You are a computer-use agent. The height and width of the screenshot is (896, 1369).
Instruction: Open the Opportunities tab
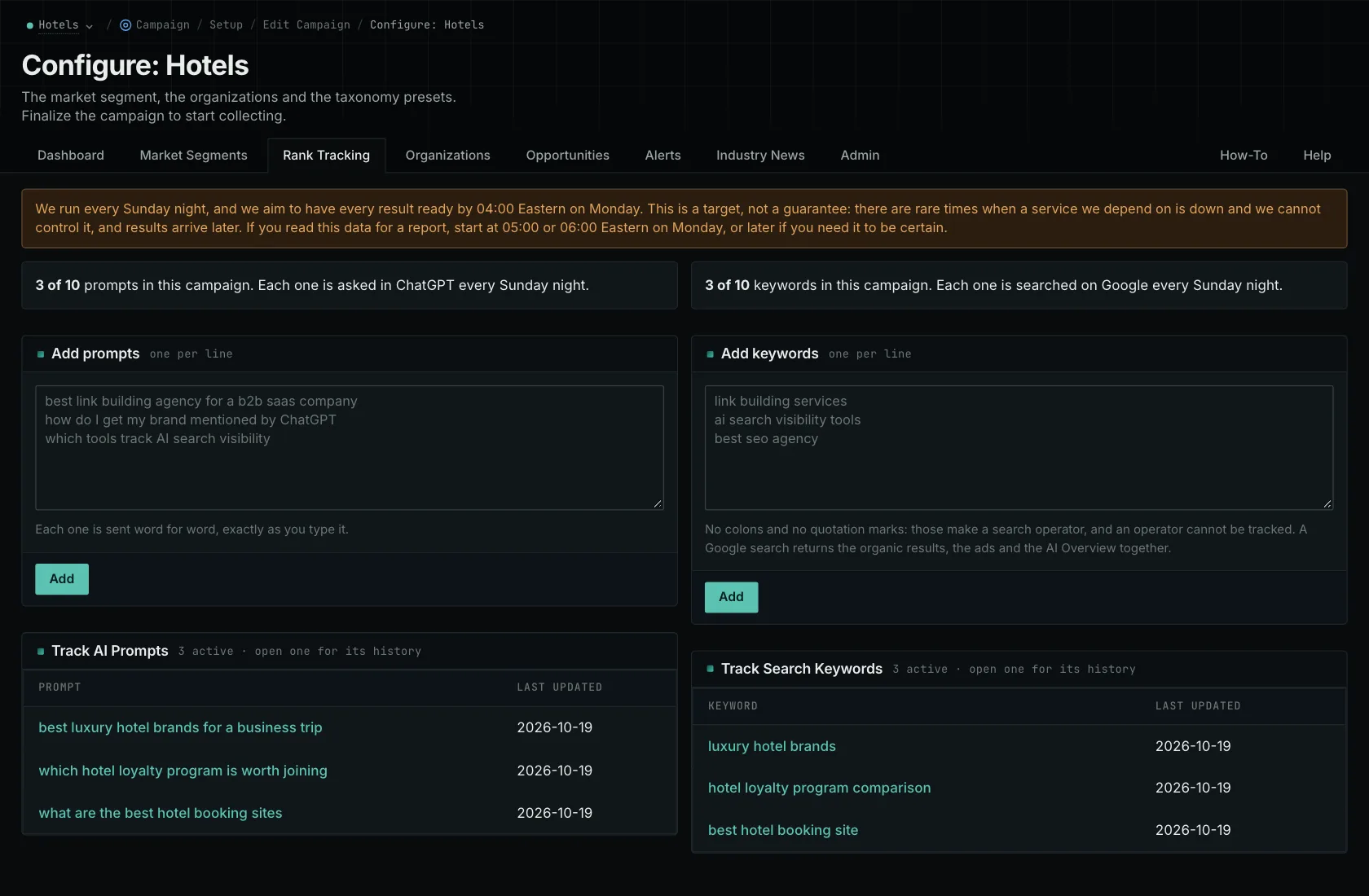(x=567, y=156)
